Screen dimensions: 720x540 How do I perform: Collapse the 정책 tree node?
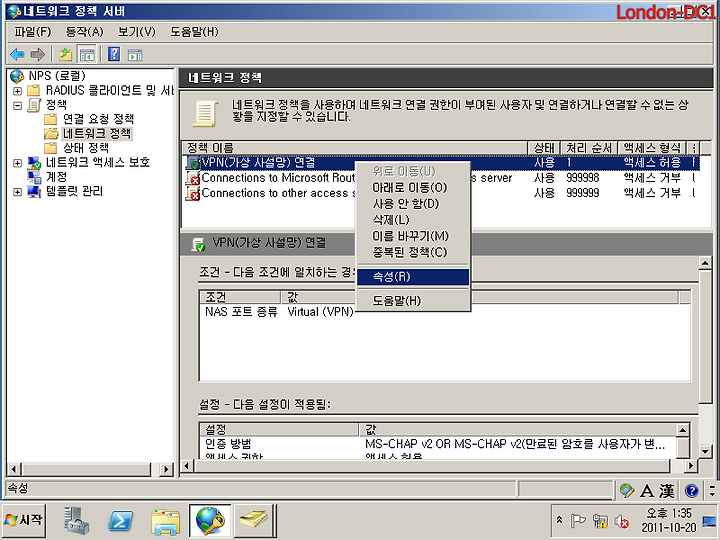[x=17, y=106]
